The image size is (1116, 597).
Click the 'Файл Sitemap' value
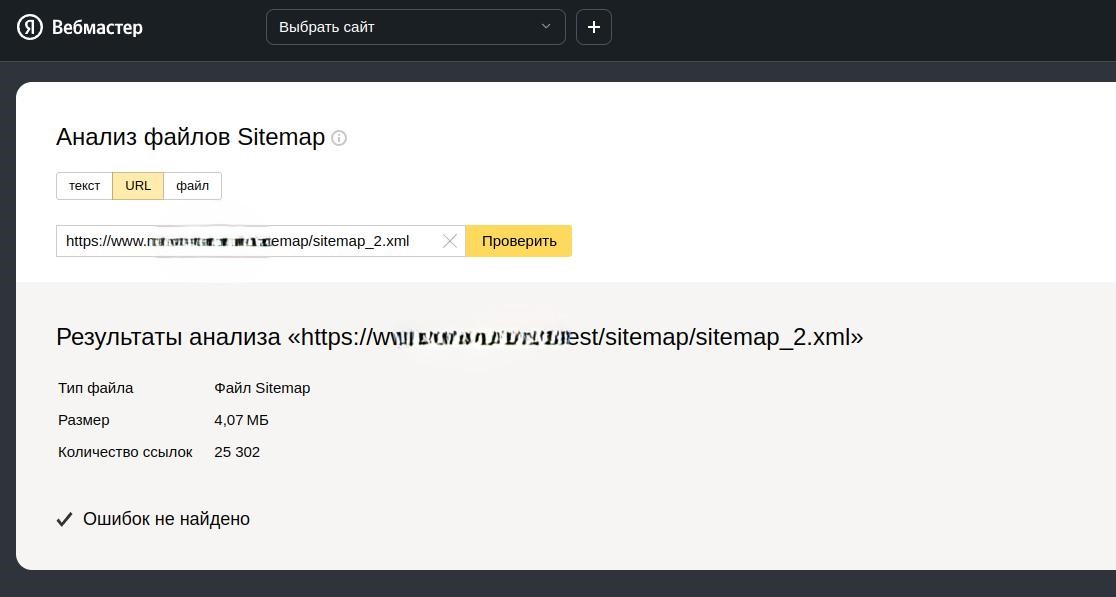262,388
